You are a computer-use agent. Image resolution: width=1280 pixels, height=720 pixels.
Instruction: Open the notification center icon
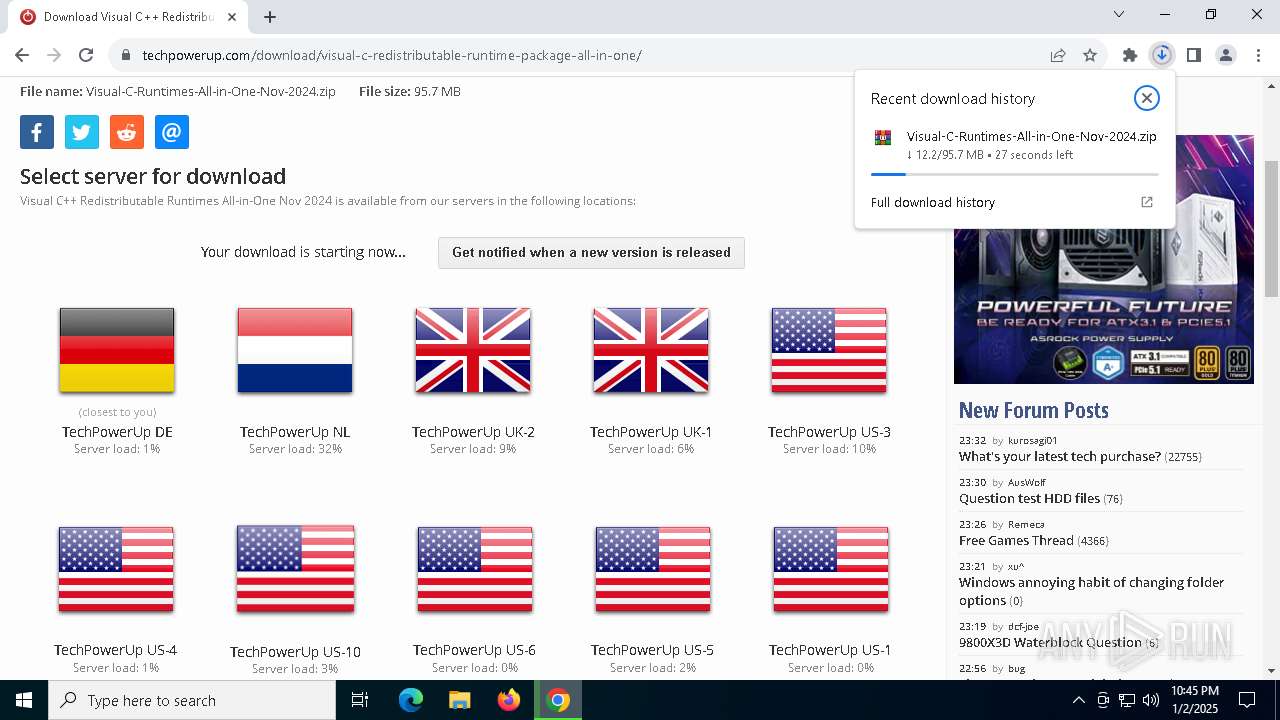pyautogui.click(x=1247, y=700)
